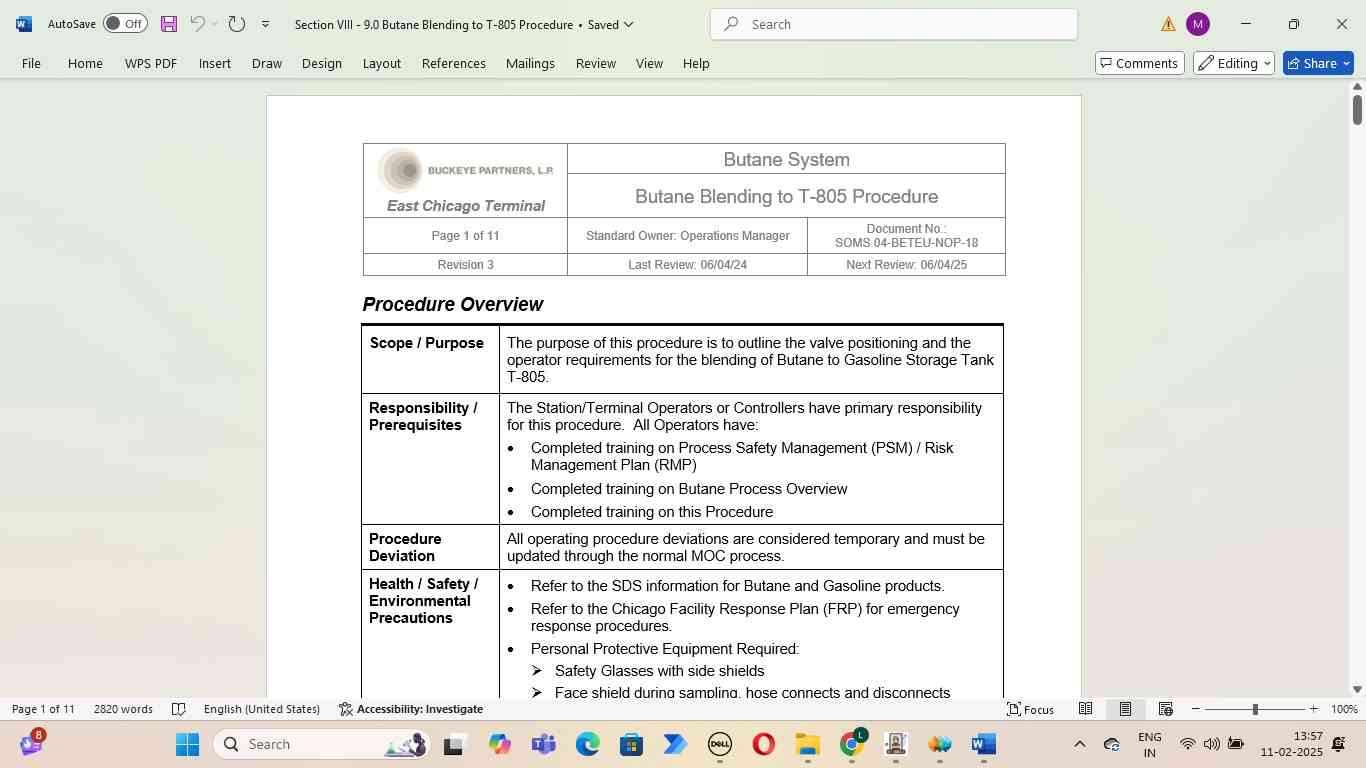This screenshot has width=1366, height=768.
Task: Open Opera browser from taskbar
Action: (x=763, y=744)
